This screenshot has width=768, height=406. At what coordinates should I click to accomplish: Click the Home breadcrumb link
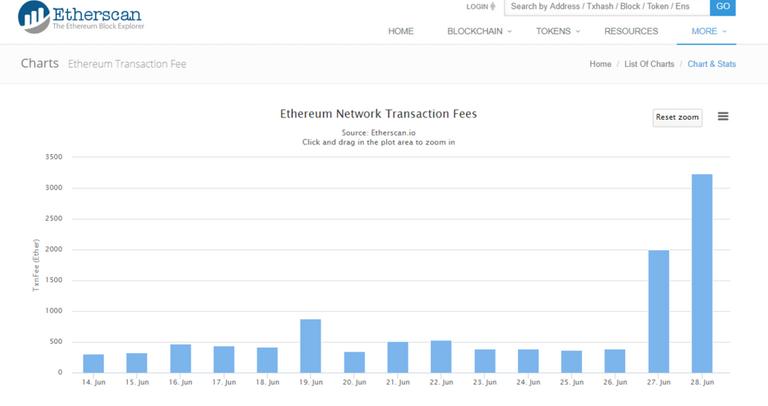coord(600,64)
